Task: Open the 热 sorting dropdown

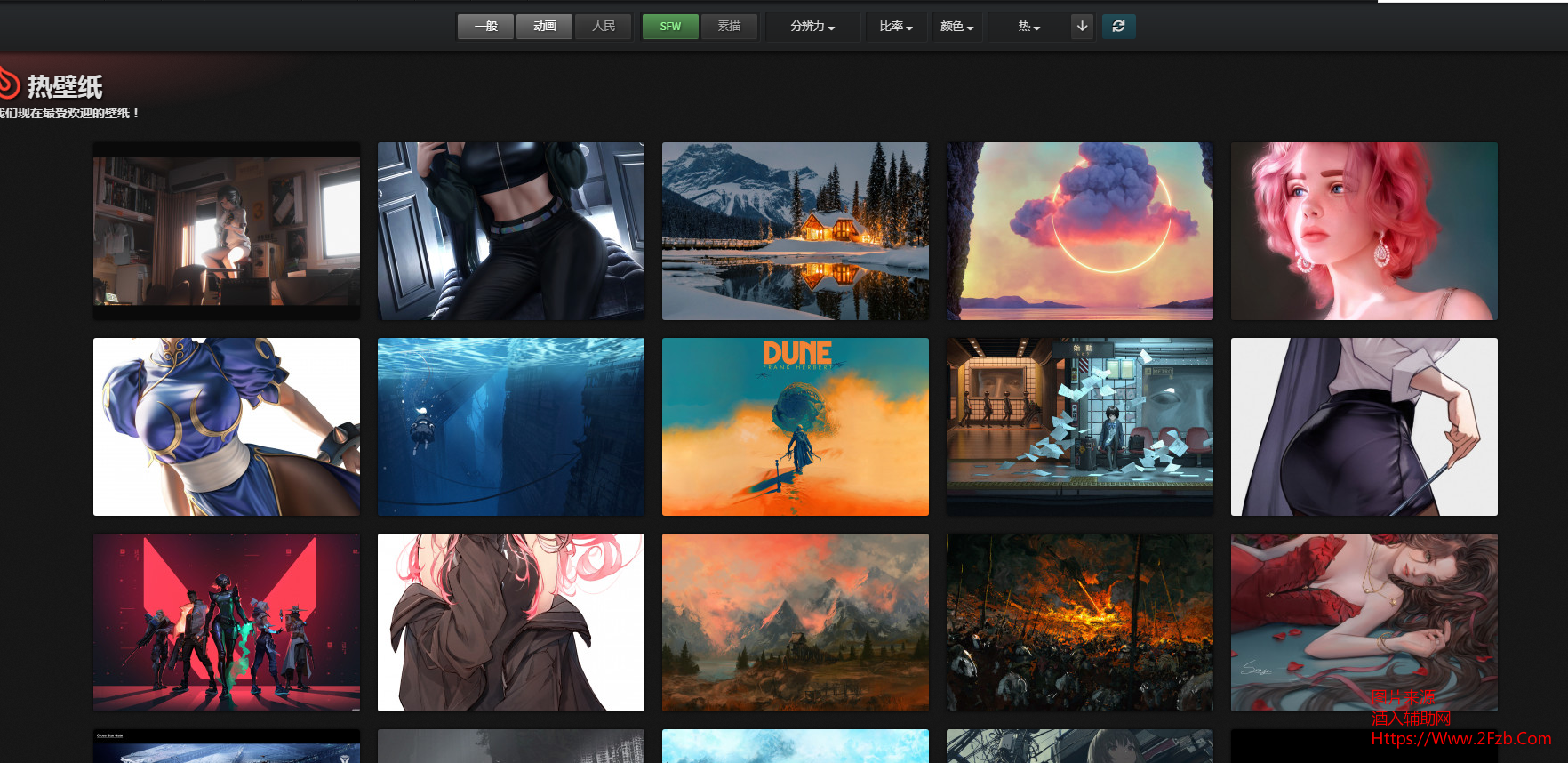Action: coord(1028,27)
